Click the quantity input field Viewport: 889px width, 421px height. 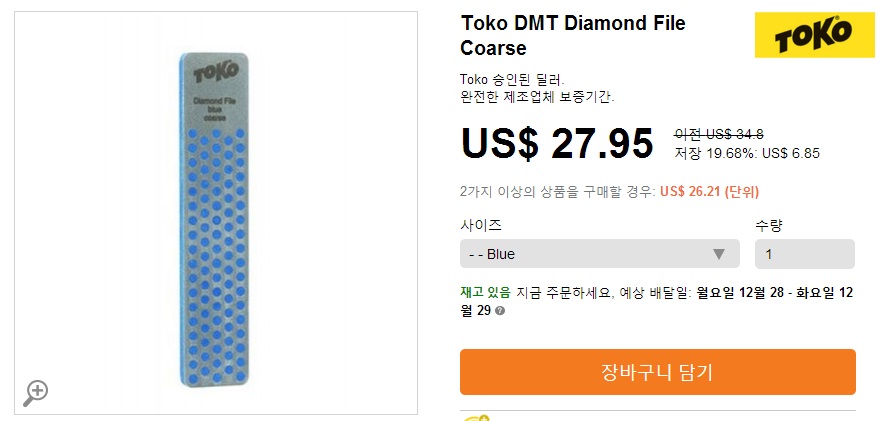(x=804, y=254)
